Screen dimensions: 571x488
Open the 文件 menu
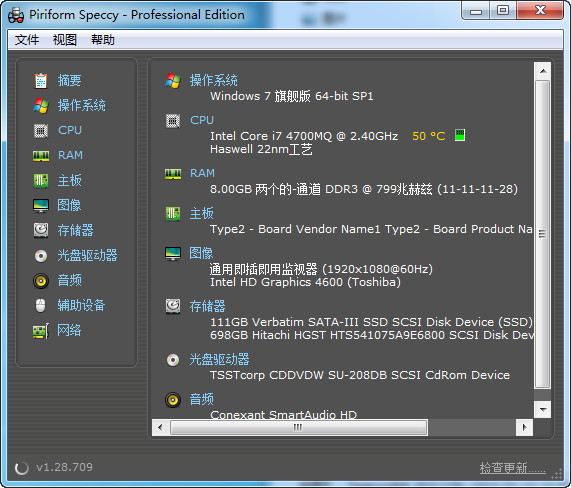pyautogui.click(x=27, y=39)
